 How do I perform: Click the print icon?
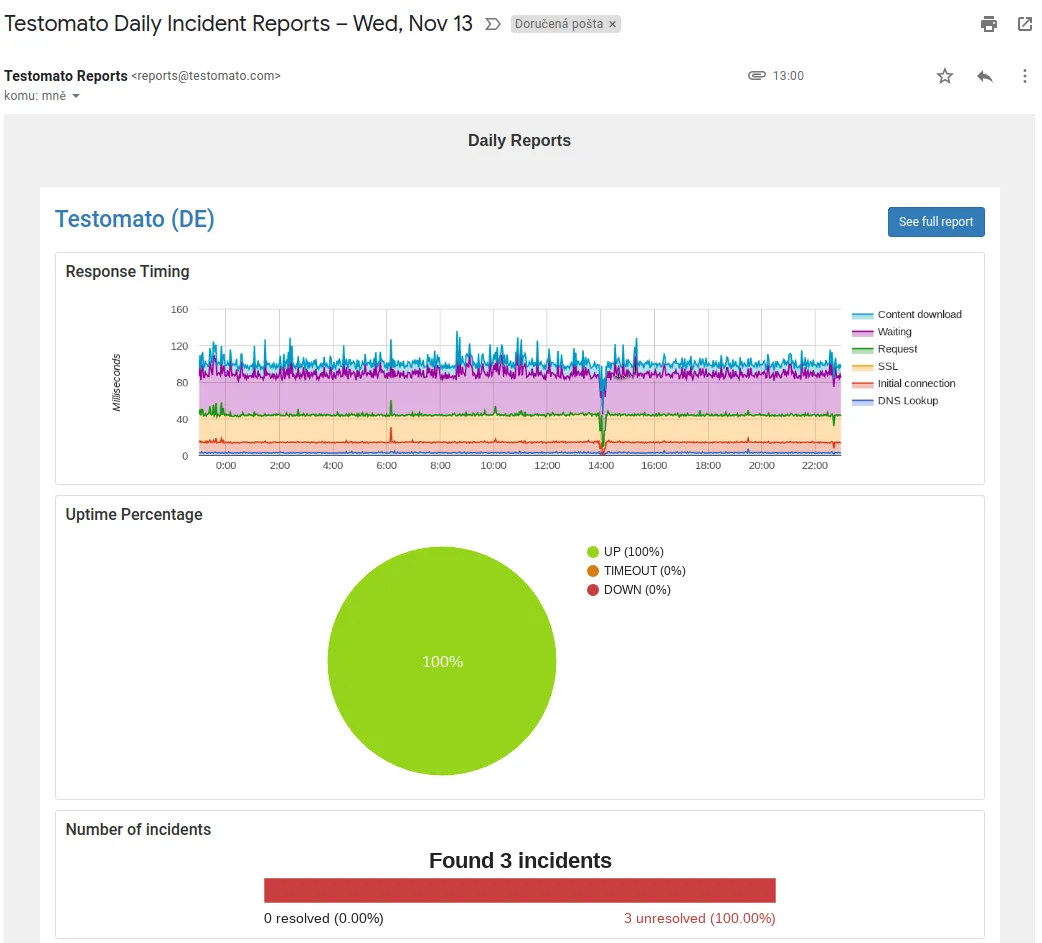tap(989, 23)
